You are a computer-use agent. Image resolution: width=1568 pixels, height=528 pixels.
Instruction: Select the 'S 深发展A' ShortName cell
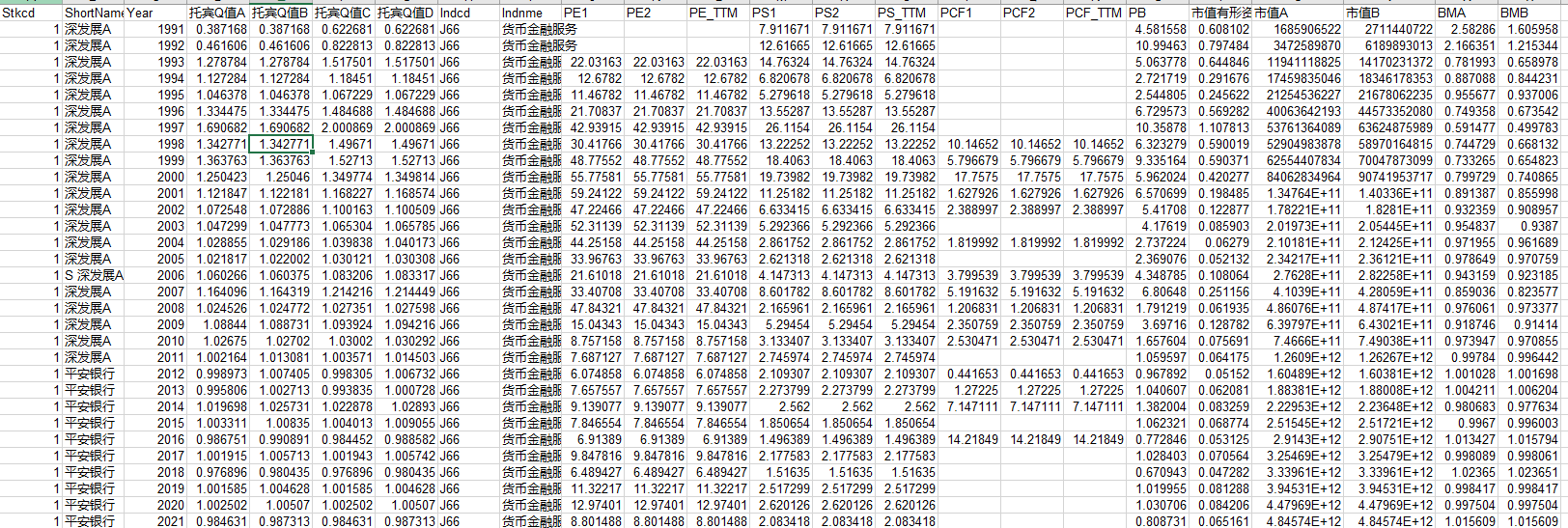click(93, 275)
